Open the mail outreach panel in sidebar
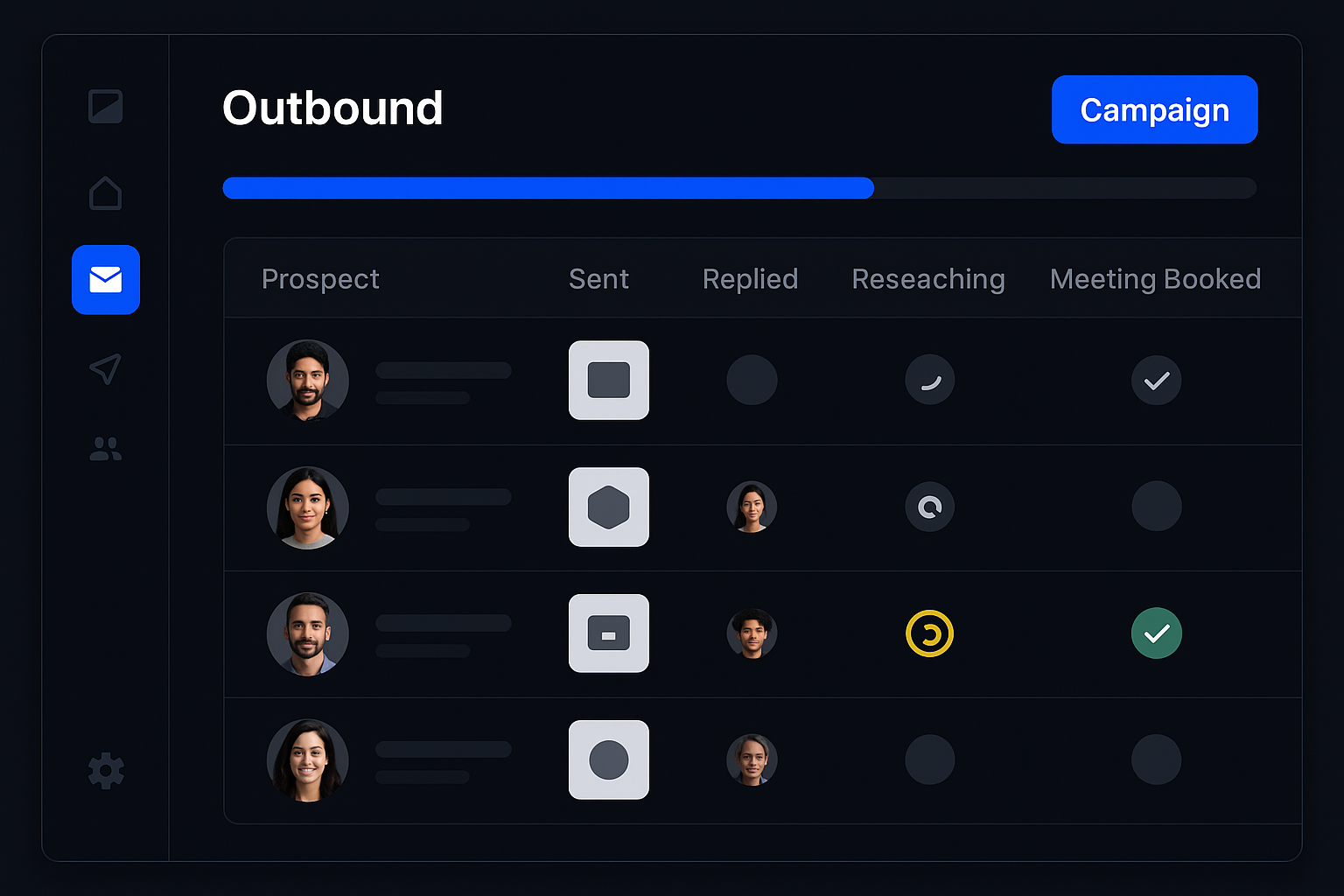 coord(105,280)
